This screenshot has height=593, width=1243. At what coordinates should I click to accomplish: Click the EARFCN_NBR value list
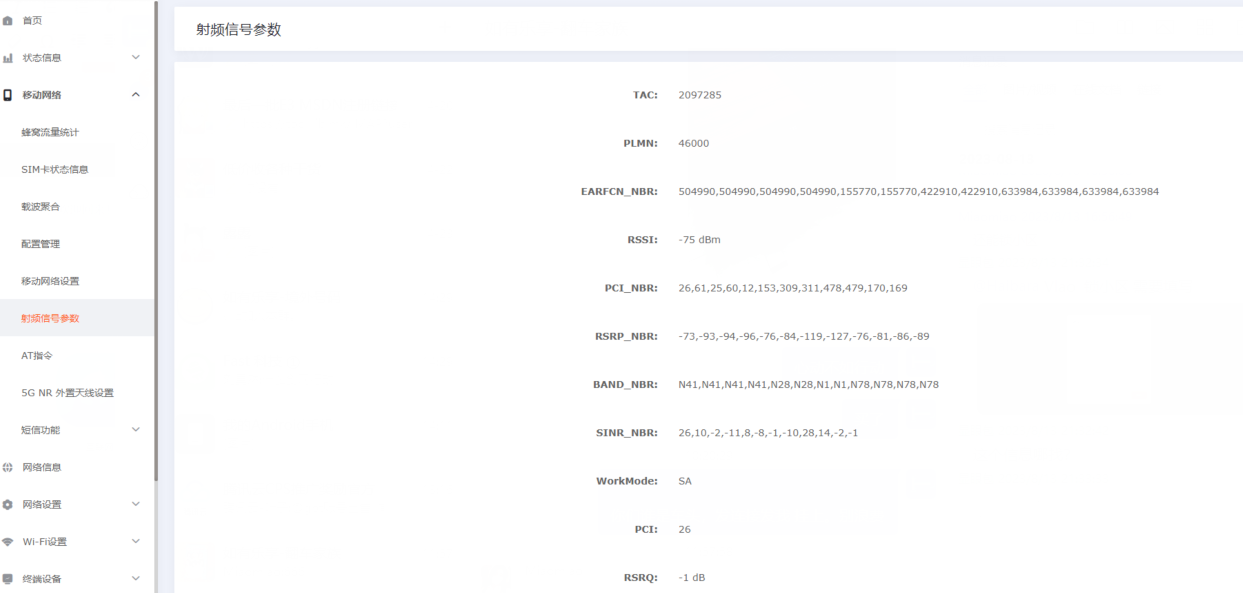(x=918, y=191)
